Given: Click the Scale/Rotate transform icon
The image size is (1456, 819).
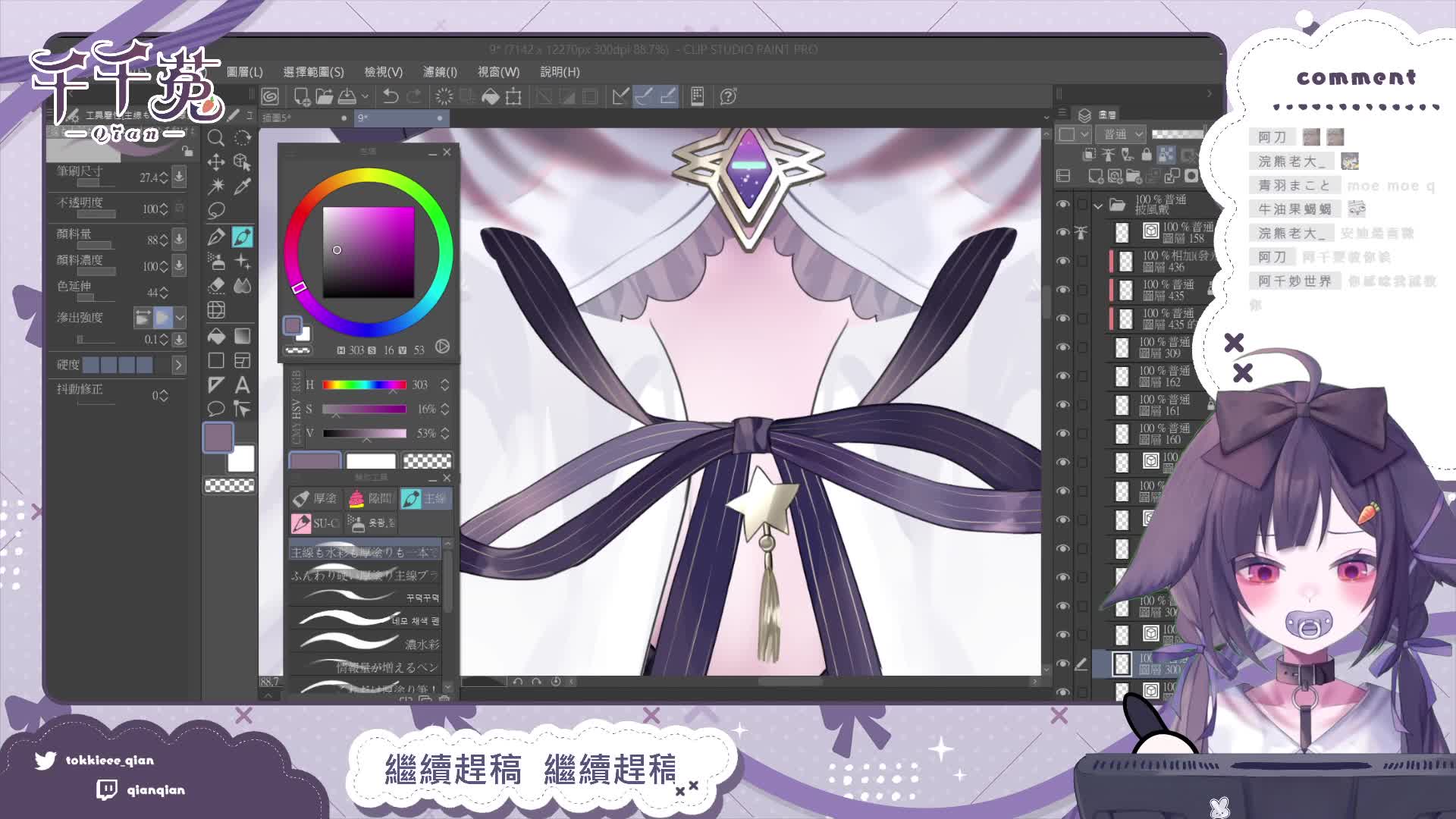Looking at the screenshot, I should [514, 96].
